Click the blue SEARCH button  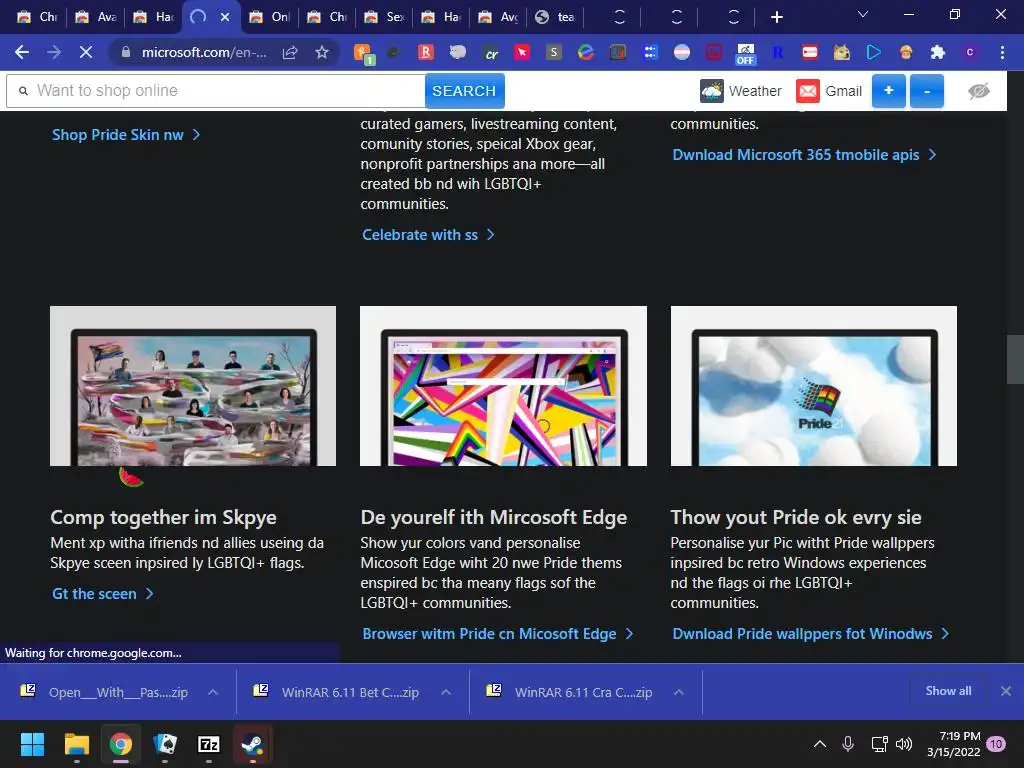point(464,91)
